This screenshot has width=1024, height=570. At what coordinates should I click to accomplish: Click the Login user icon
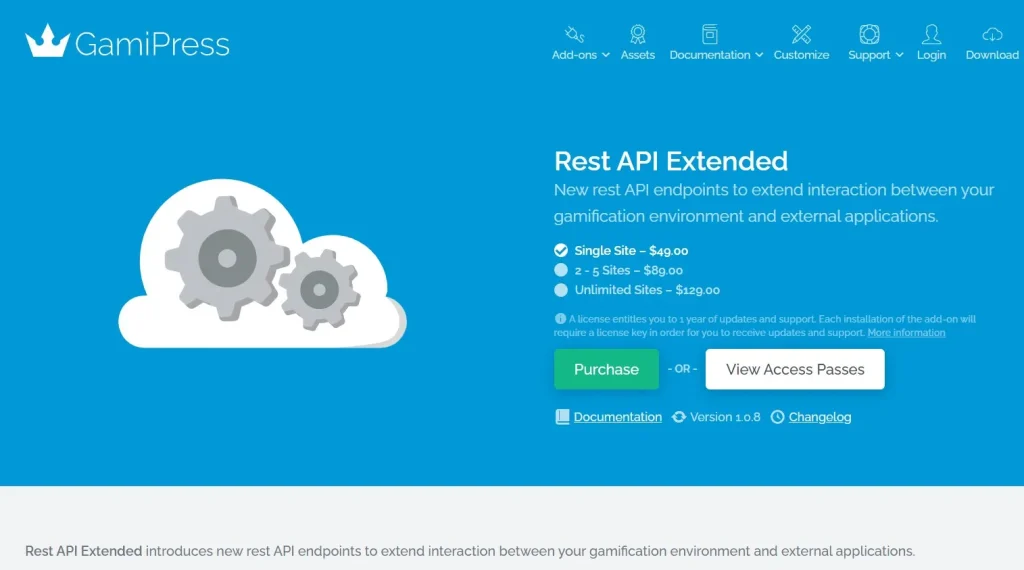point(931,34)
